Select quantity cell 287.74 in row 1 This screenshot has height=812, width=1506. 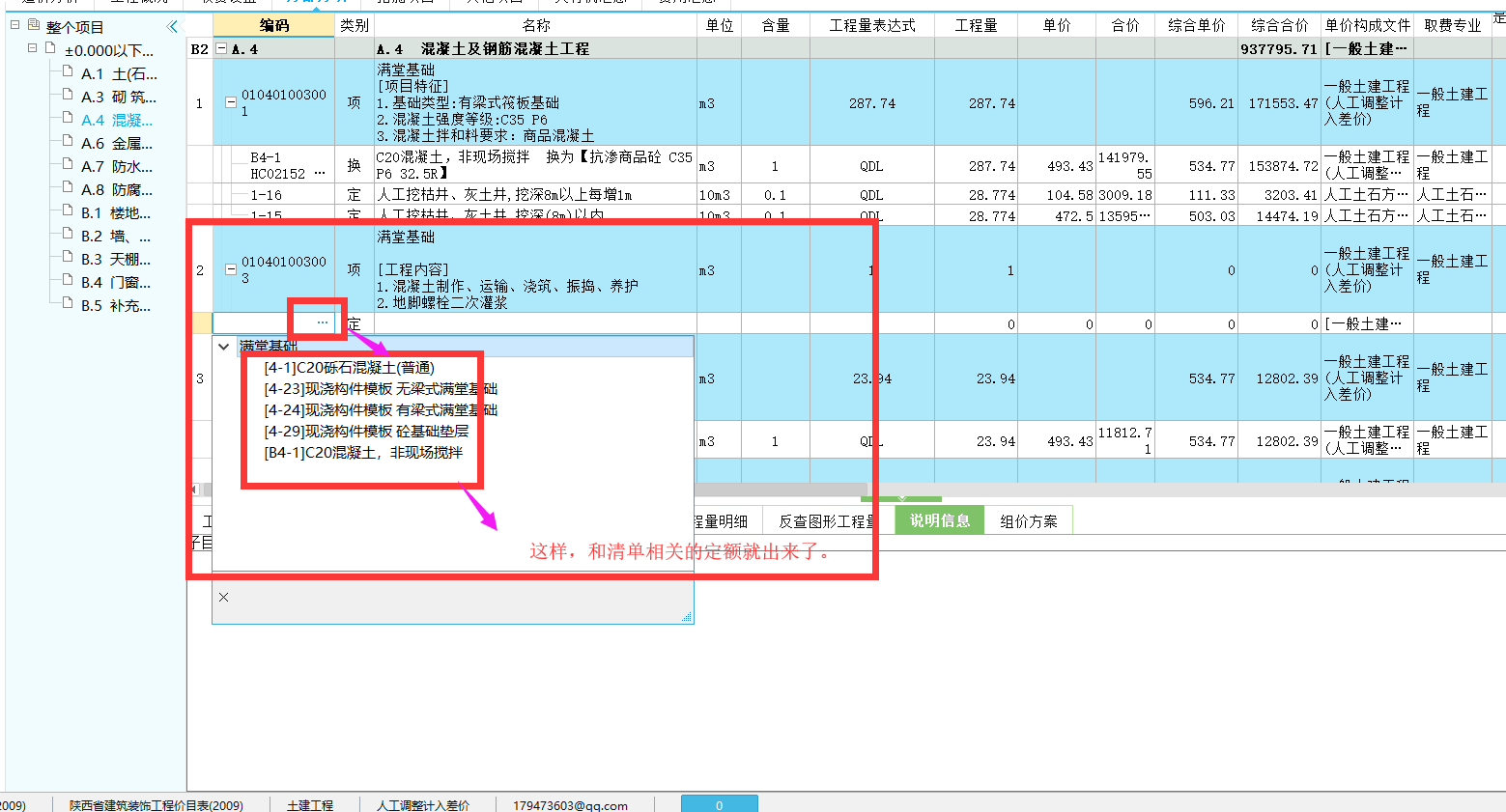pos(976,102)
